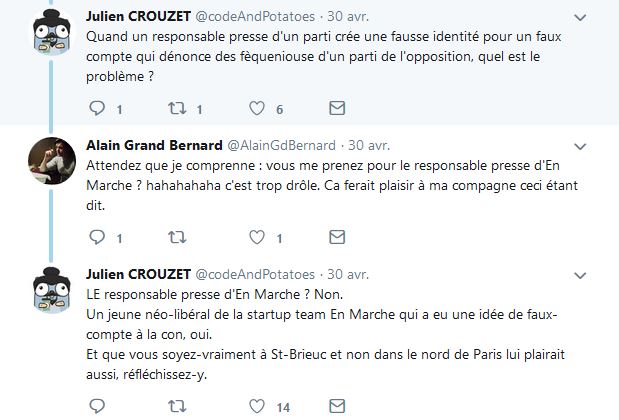The image size is (619, 420).
Task: Send first tweet via direct message icon
Action: pyautogui.click(x=337, y=107)
